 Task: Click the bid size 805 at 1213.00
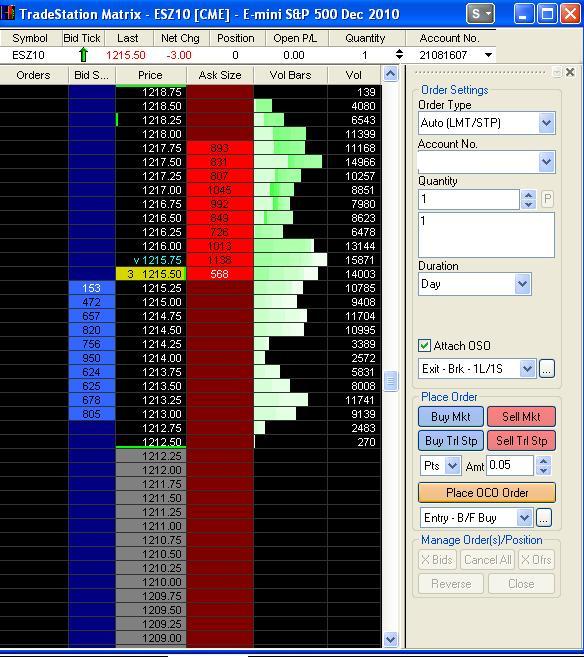[x=92, y=414]
